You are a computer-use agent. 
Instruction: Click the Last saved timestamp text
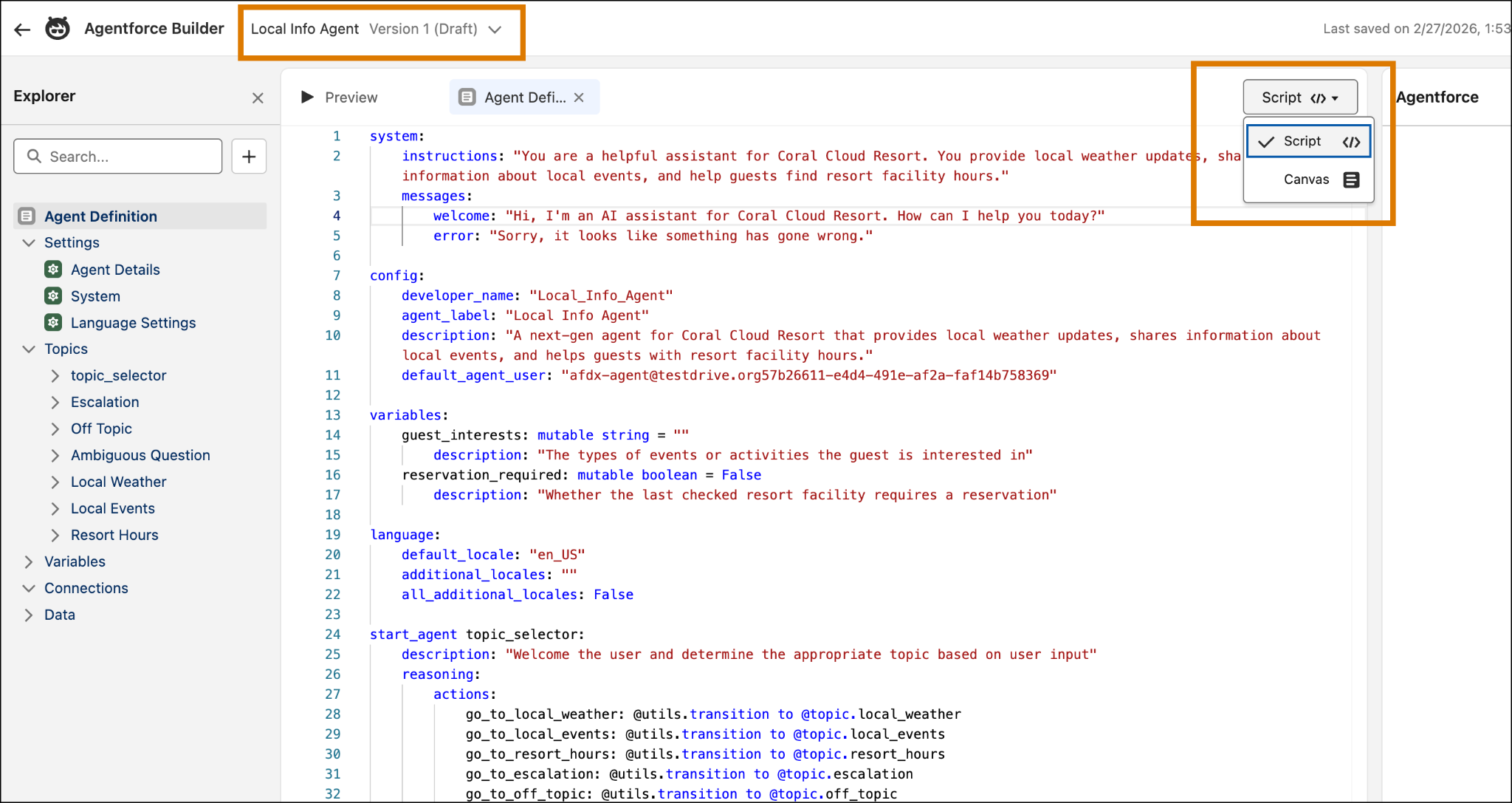(x=1416, y=29)
